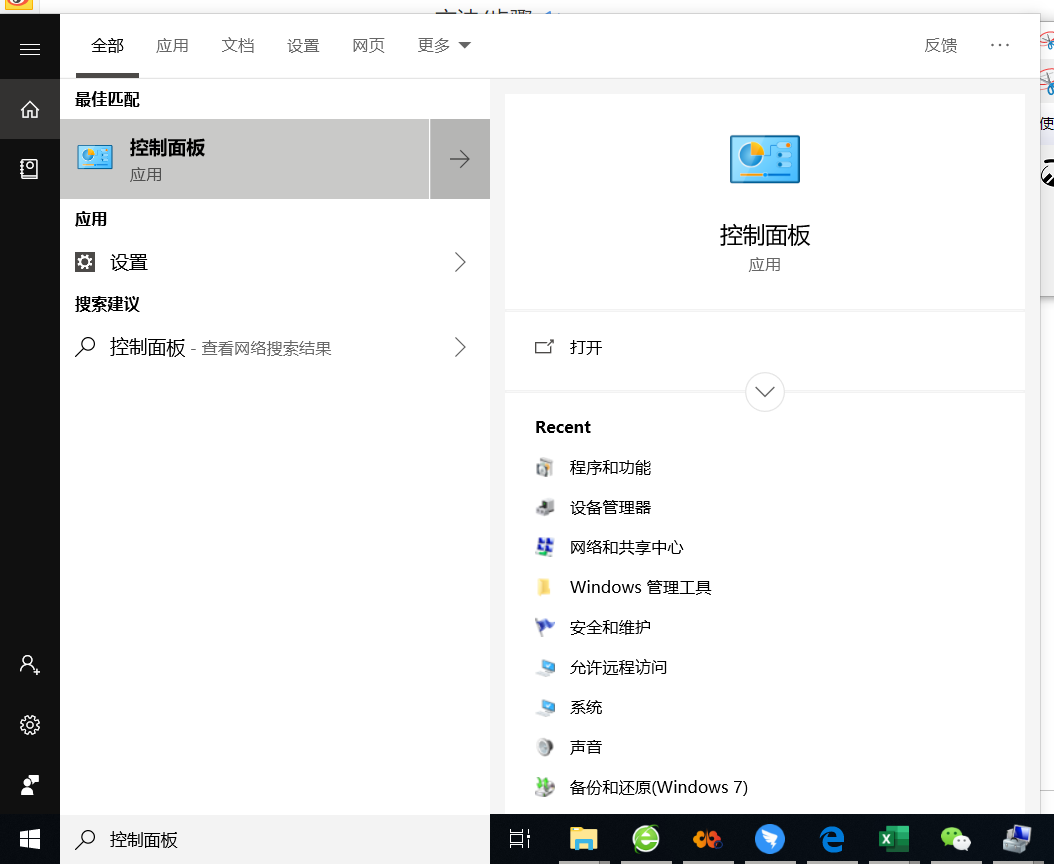Open 网络和共享中心 from Recent list
Viewport: 1054px width, 864px height.
pos(626,547)
